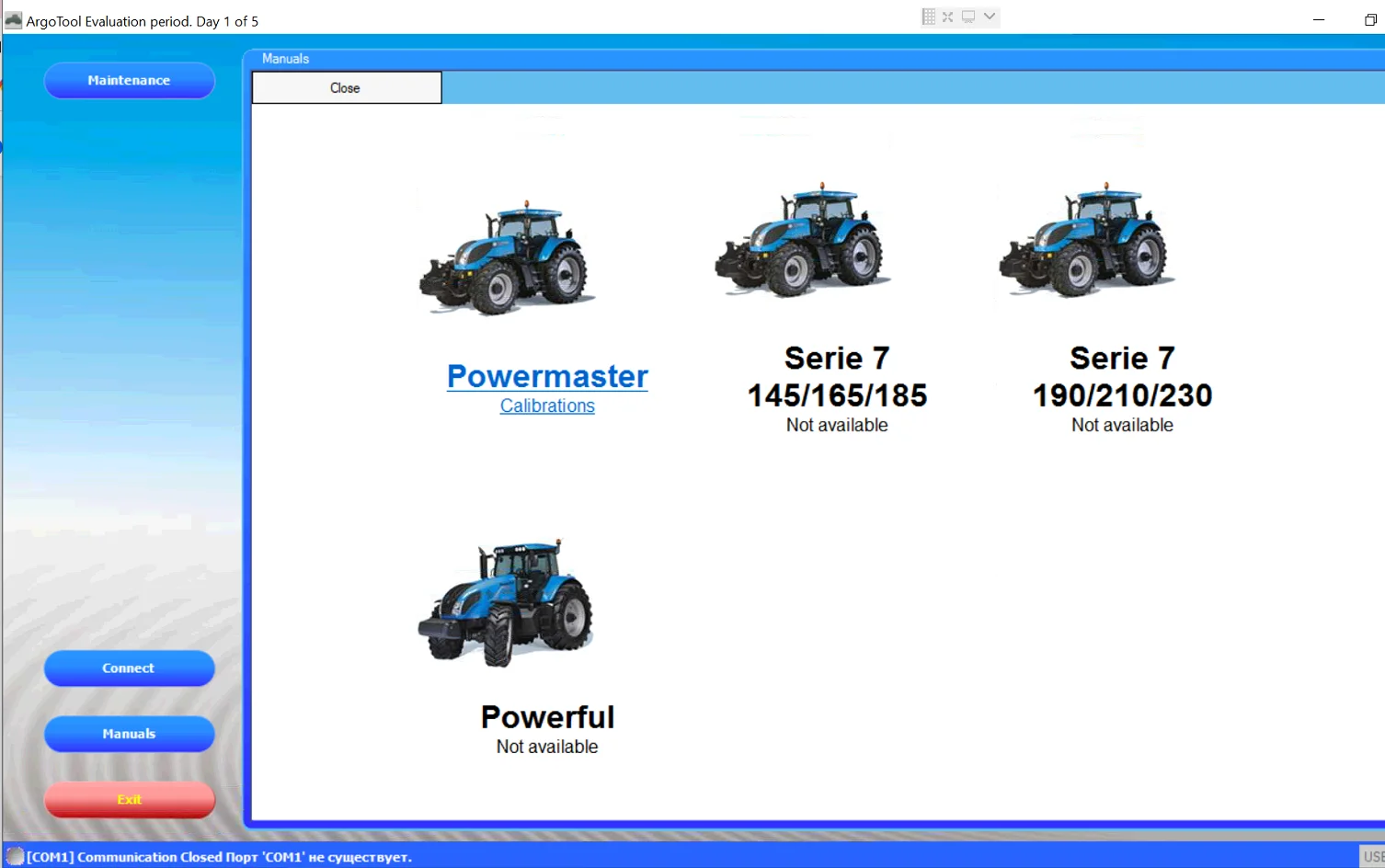This screenshot has height=868, width=1385.
Task: Minimize the ArgoTool window
Action: click(x=1319, y=19)
